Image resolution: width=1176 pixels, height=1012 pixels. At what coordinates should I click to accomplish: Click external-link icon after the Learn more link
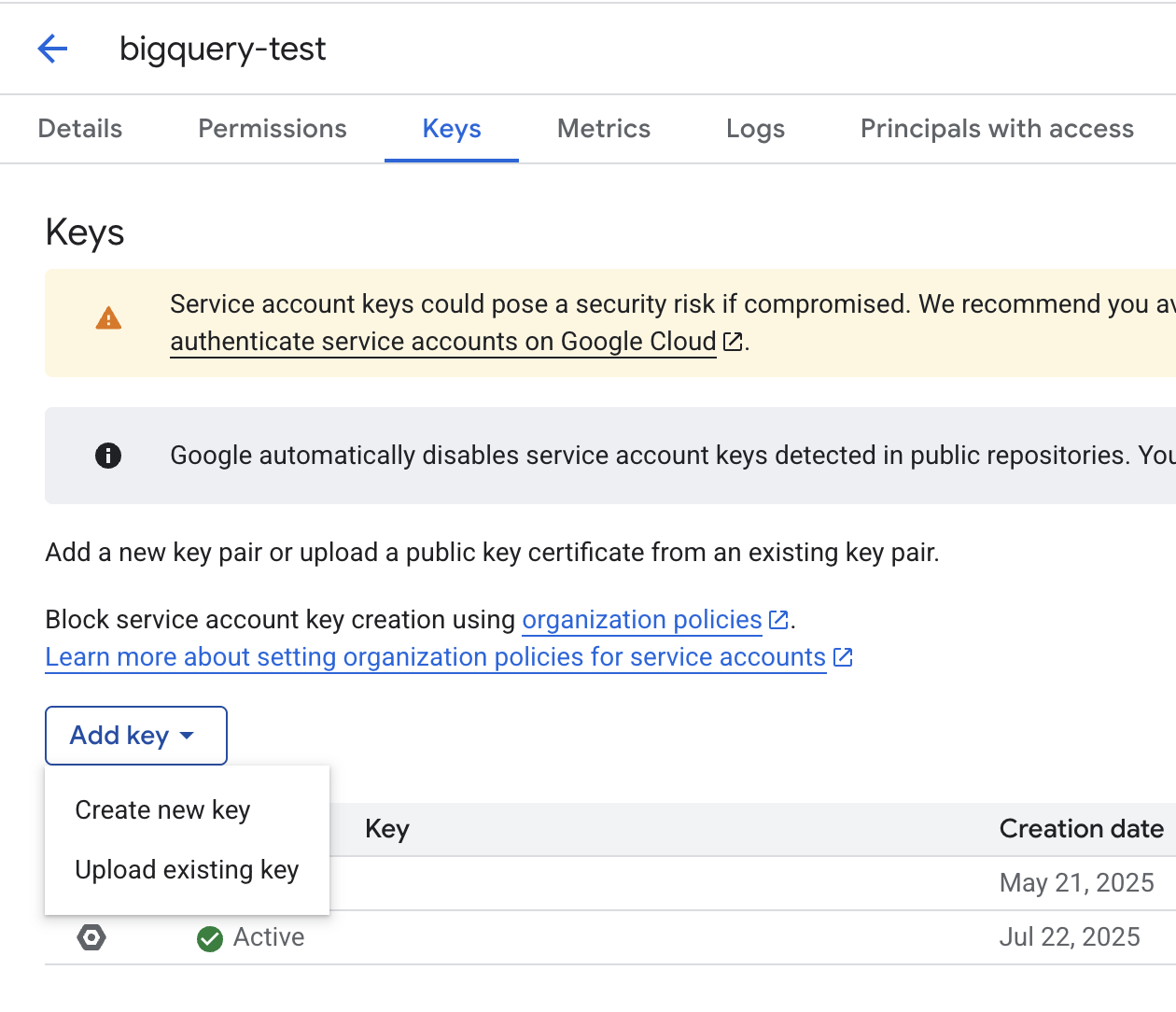(x=843, y=657)
